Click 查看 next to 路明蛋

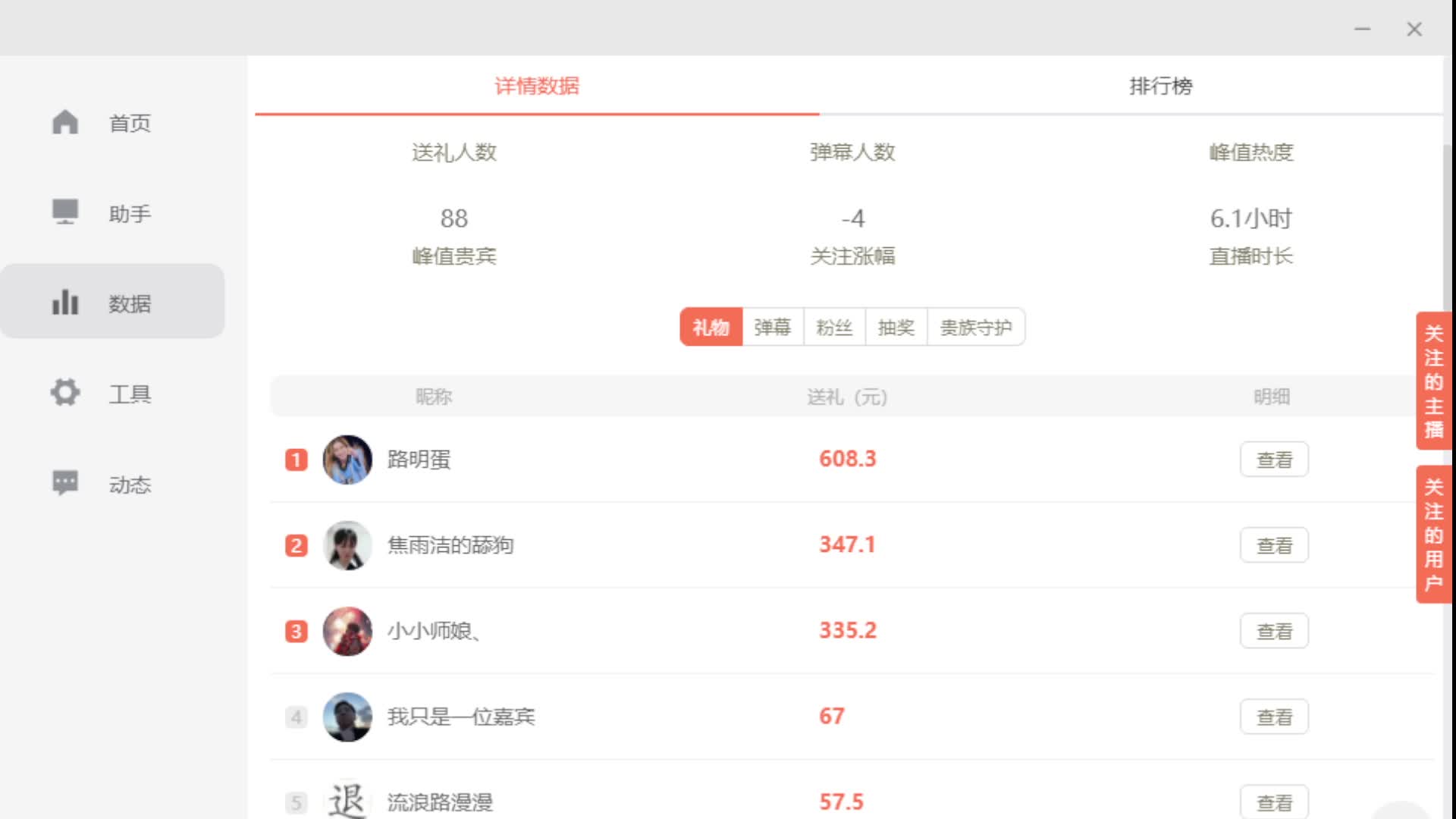(x=1274, y=459)
